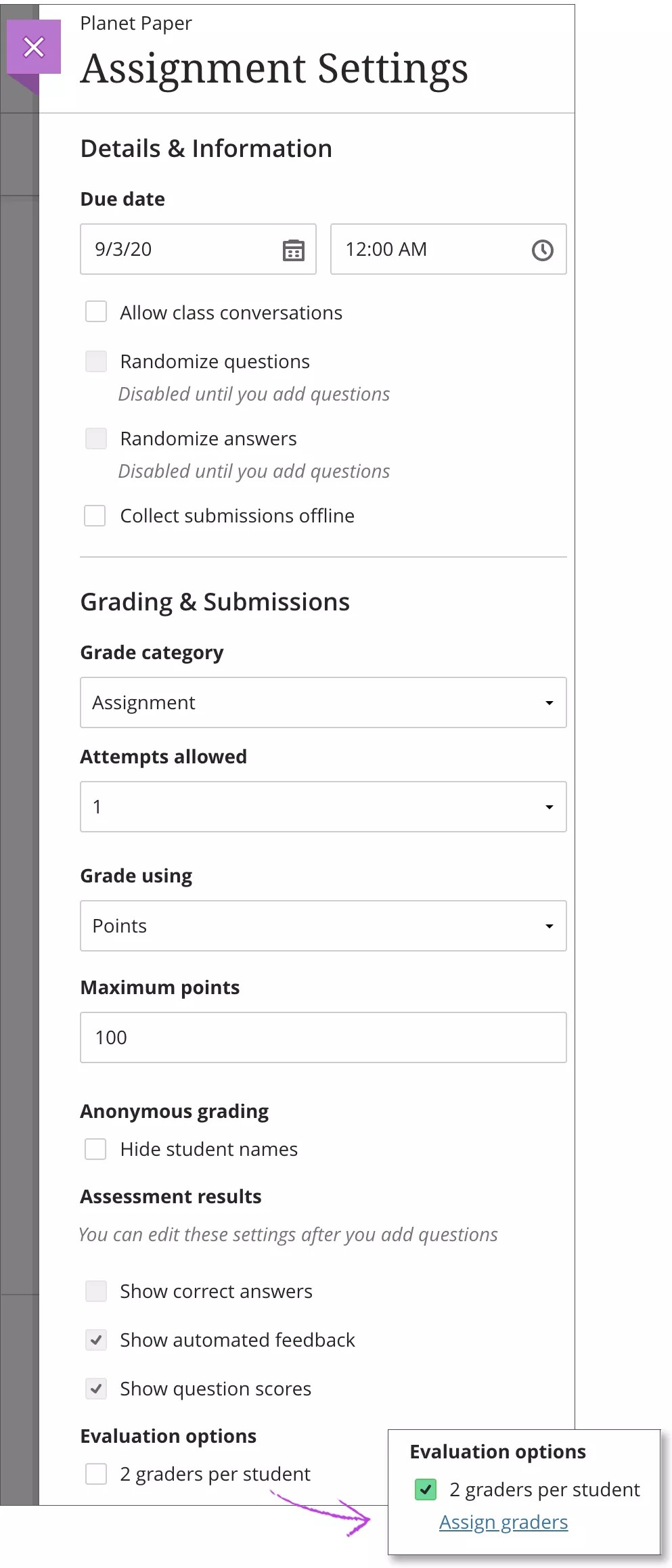The image size is (672, 1568).
Task: Uncheck Show automated feedback
Action: pos(96,1339)
